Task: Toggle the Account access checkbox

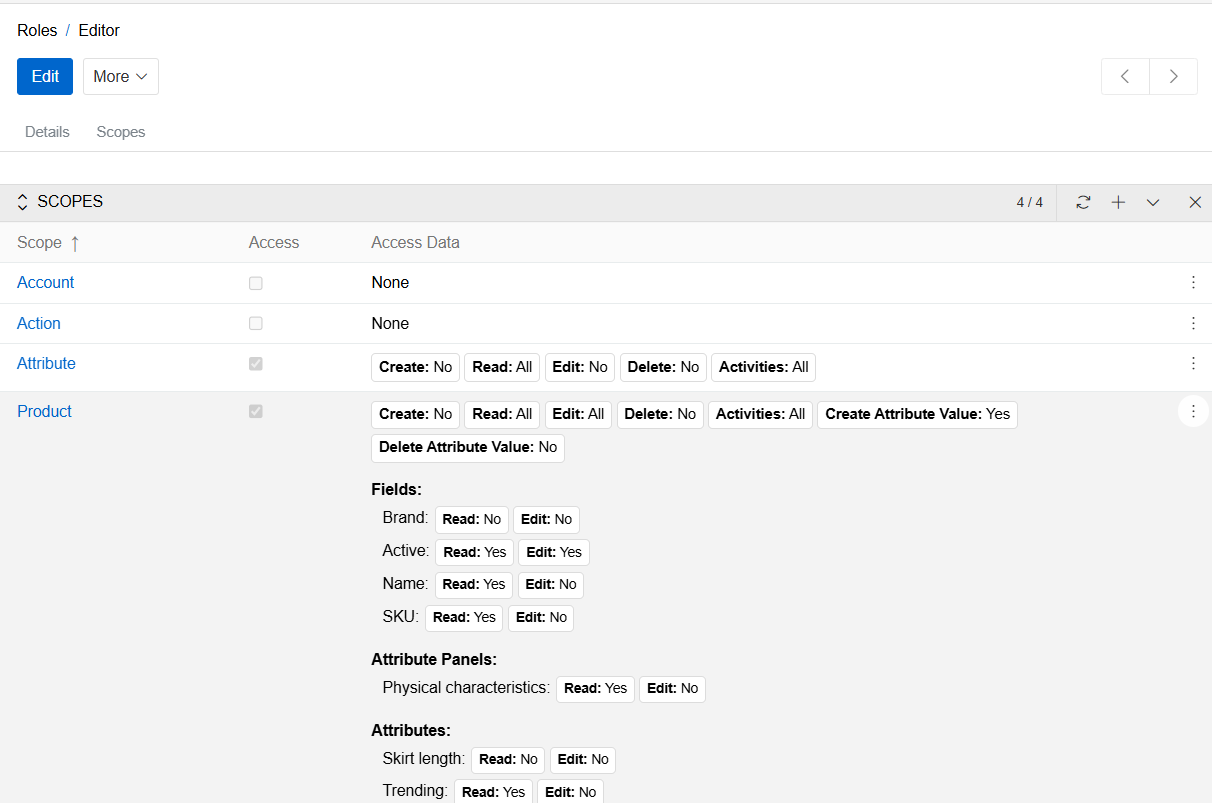Action: (256, 283)
